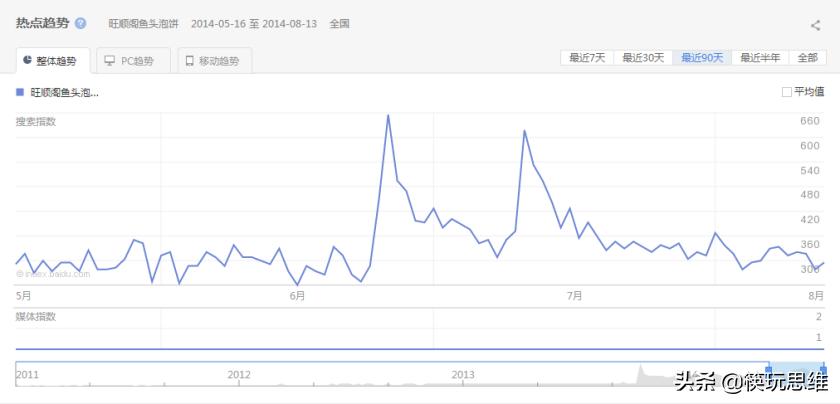The width and height of the screenshot is (840, 404).
Task: Switch to the 移动趋势 tab
Action: [215, 61]
